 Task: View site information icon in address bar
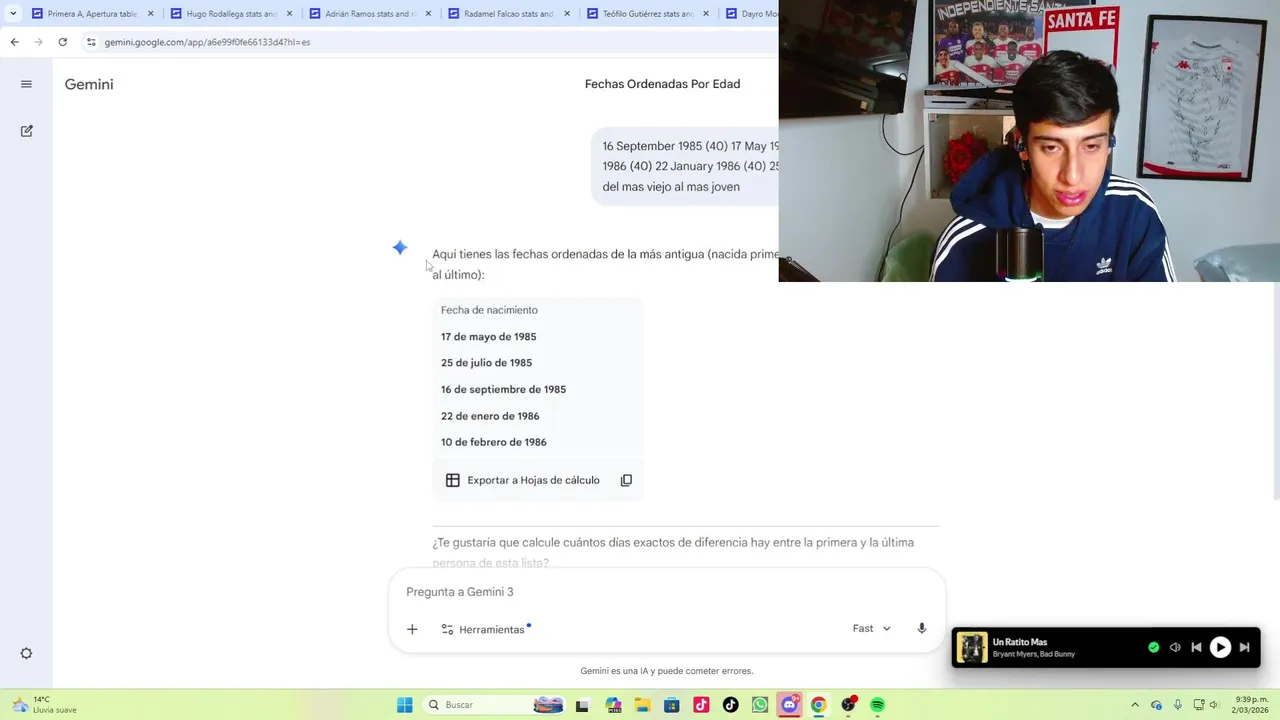pyautogui.click(x=91, y=42)
